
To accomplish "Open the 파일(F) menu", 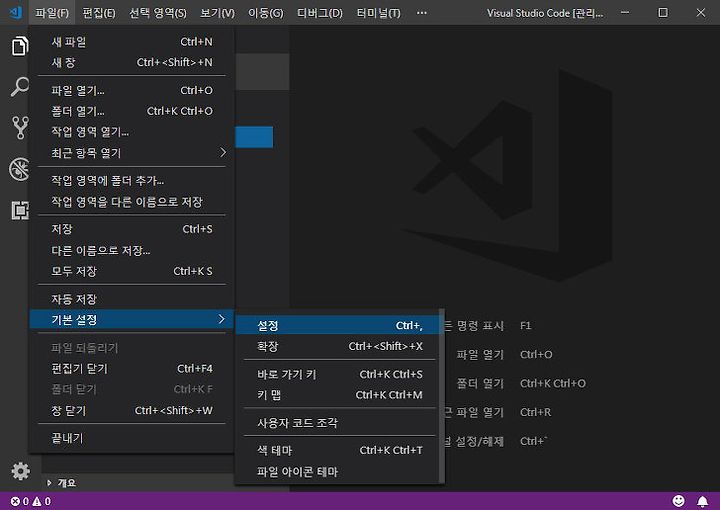I will (x=52, y=13).
